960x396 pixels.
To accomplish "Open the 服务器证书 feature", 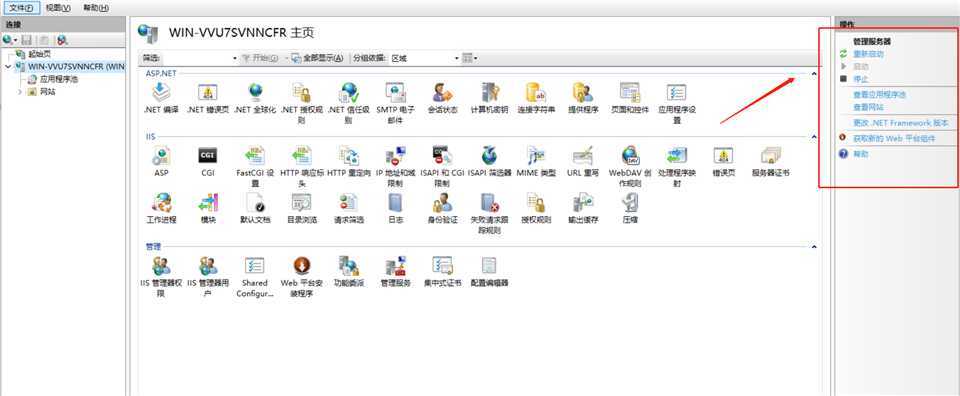I will [770, 162].
